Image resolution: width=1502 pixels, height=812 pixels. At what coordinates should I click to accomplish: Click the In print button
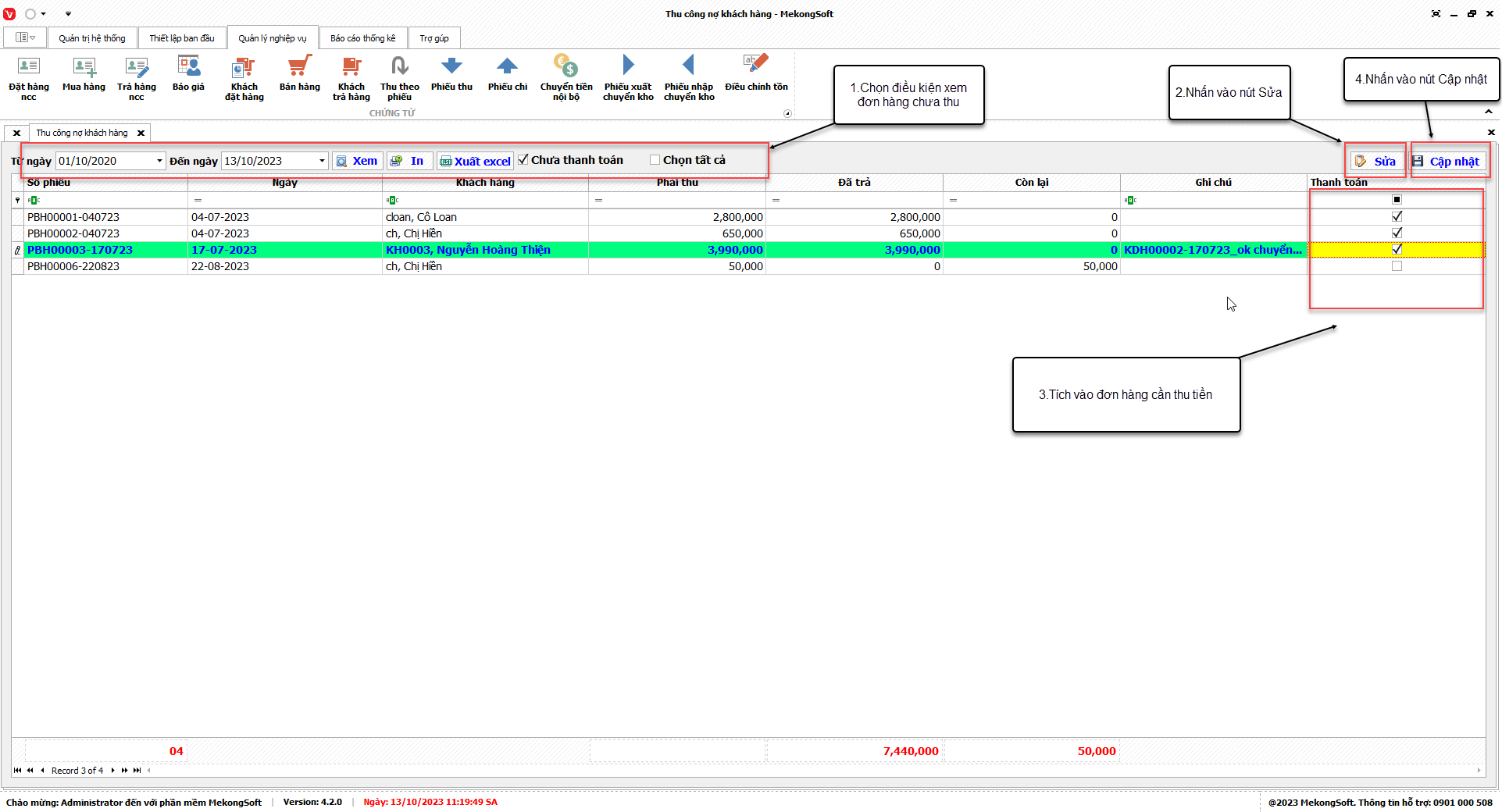click(409, 161)
